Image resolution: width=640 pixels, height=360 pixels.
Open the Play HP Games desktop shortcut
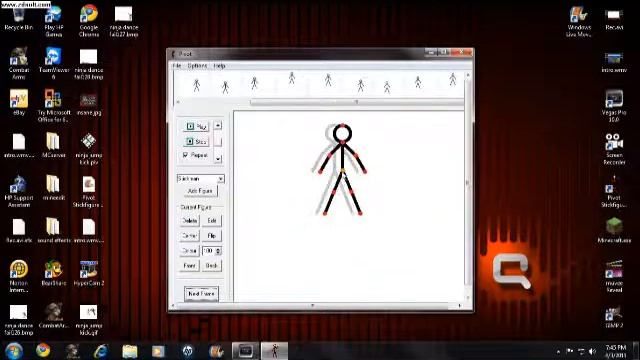pos(53,20)
